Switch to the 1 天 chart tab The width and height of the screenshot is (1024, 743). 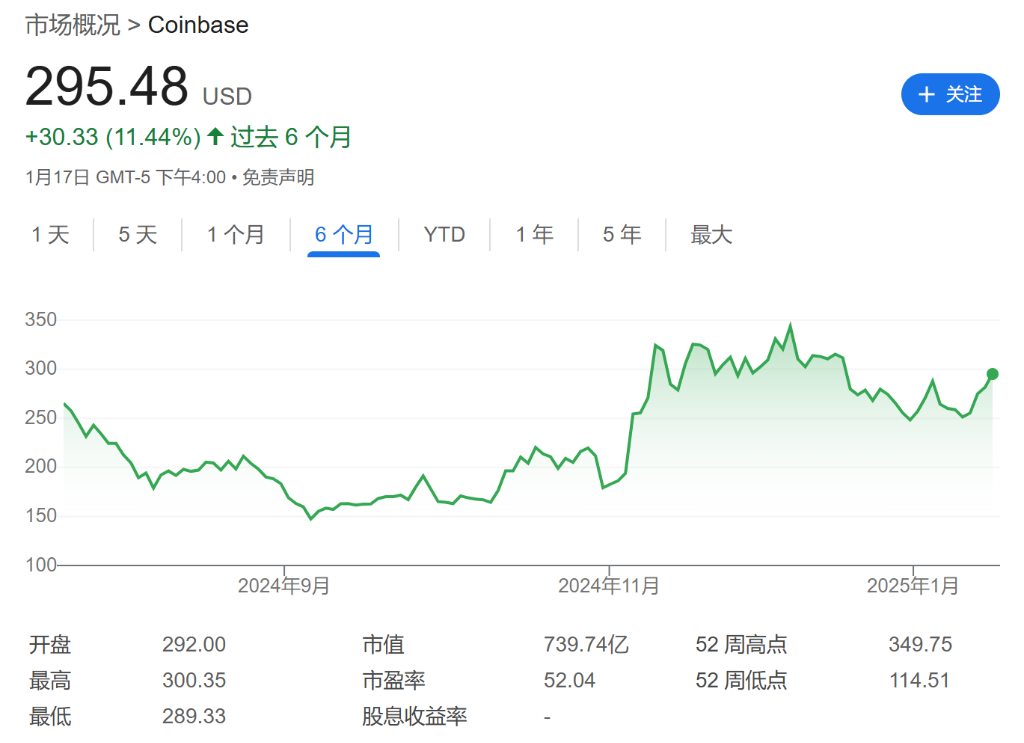pos(50,234)
